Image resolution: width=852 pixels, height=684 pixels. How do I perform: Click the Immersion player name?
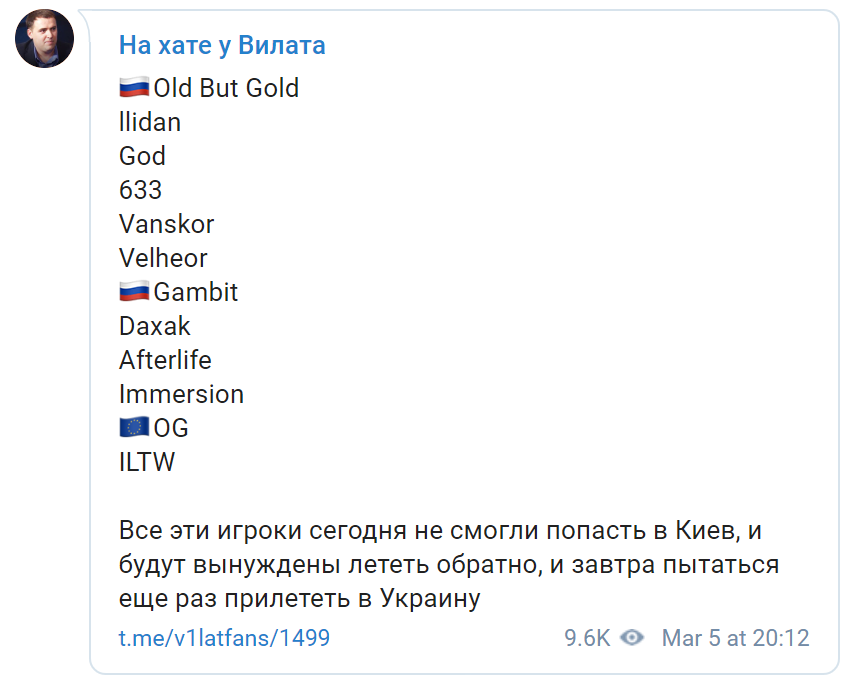pyautogui.click(x=181, y=394)
